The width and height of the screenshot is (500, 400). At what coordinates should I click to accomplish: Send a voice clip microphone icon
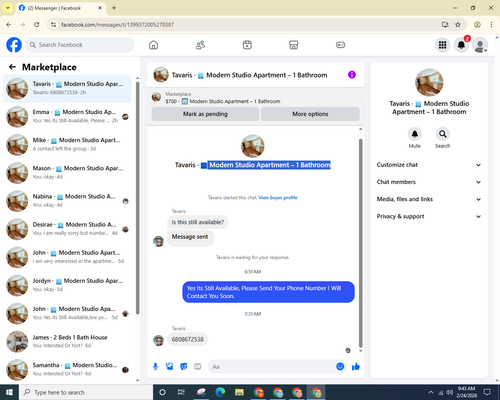[155, 367]
